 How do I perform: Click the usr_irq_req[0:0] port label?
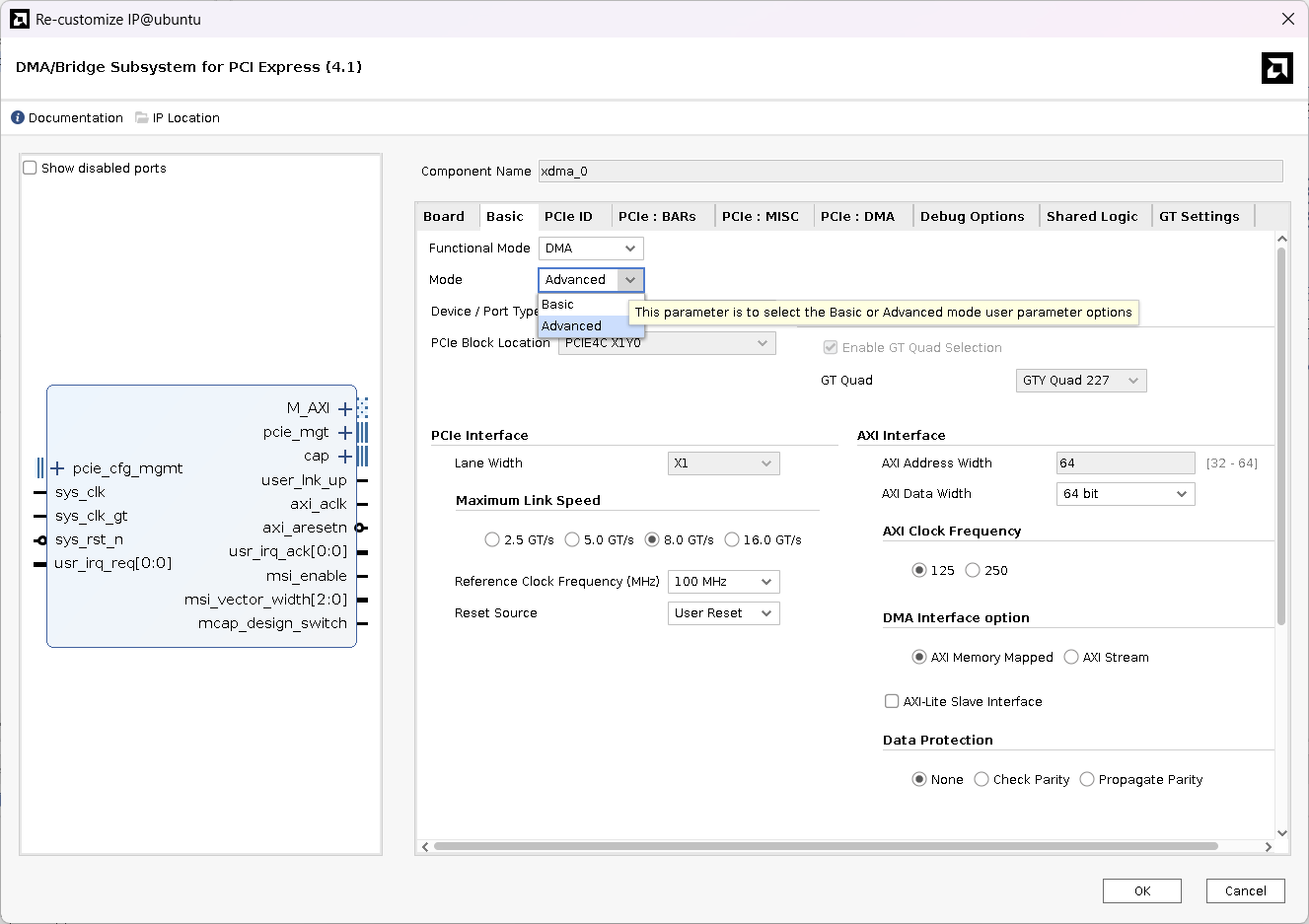point(112,563)
